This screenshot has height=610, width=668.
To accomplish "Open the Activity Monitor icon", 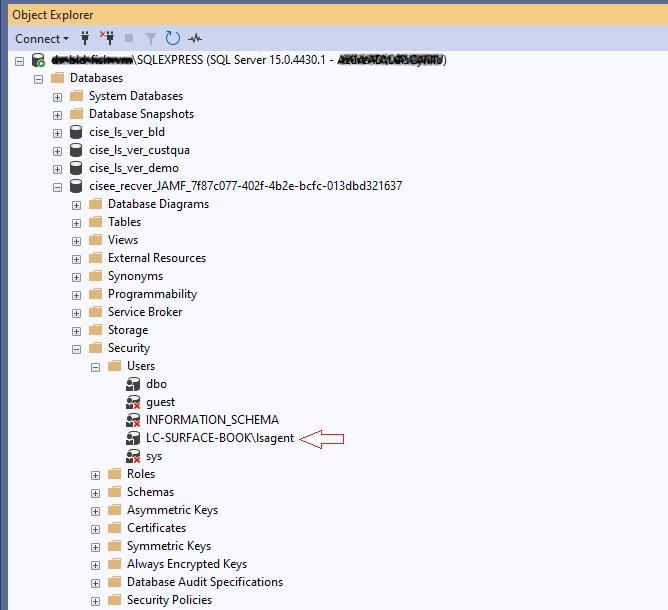I will [195, 39].
